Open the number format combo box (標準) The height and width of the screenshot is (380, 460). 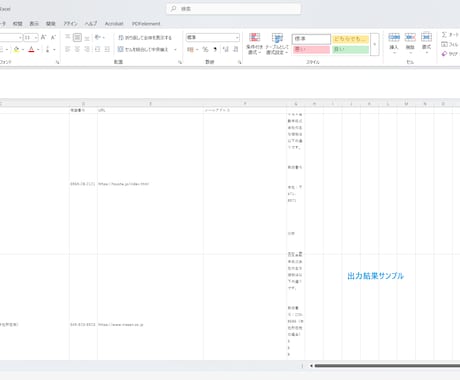[213, 37]
